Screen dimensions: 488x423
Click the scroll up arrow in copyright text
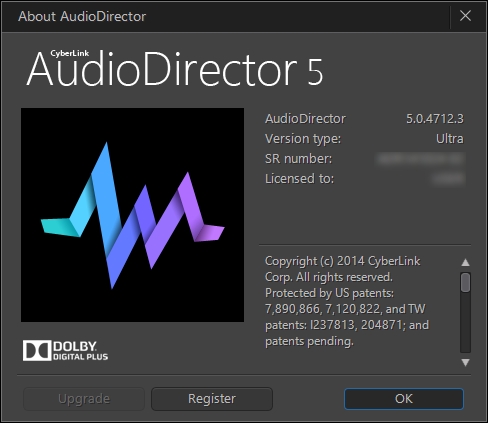click(x=465, y=263)
